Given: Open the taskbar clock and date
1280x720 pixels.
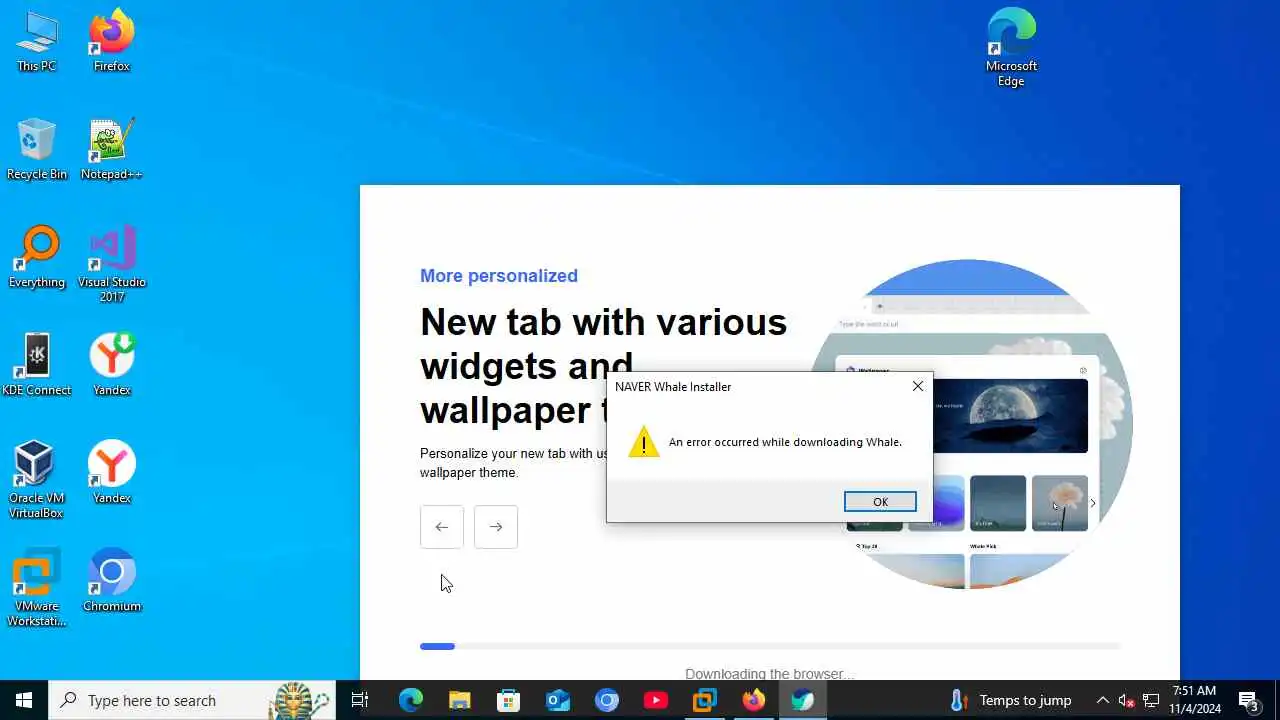Looking at the screenshot, I should (x=1195, y=700).
